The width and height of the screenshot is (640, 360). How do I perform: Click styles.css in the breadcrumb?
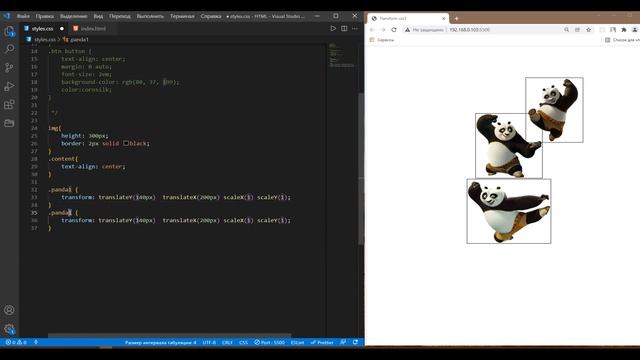pyautogui.click(x=44, y=40)
